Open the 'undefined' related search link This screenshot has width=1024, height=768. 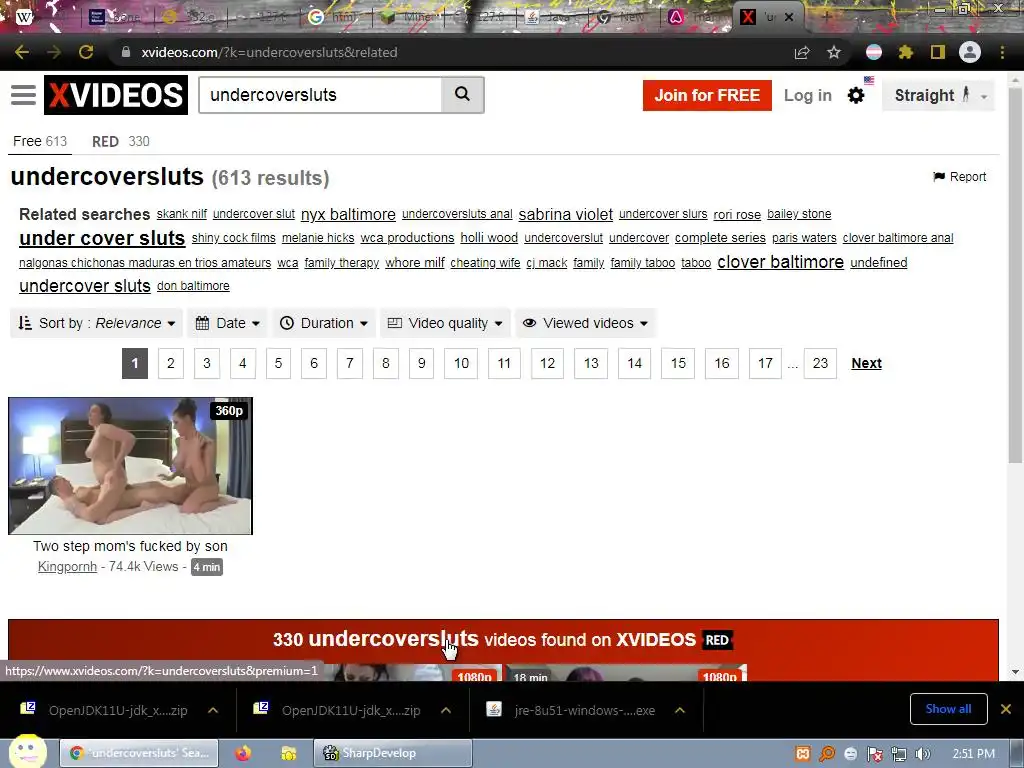pos(878,263)
